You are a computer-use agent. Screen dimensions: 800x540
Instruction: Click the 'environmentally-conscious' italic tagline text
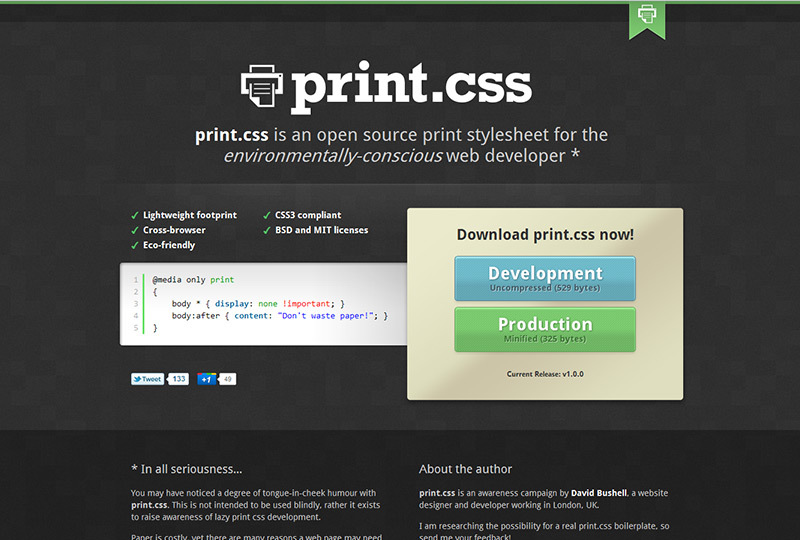pos(333,156)
